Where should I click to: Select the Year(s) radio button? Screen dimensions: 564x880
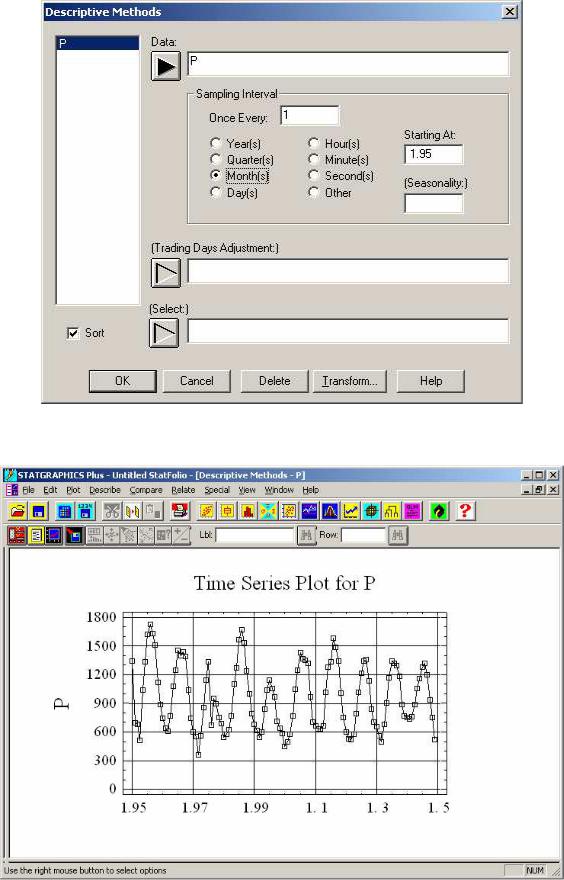215,143
